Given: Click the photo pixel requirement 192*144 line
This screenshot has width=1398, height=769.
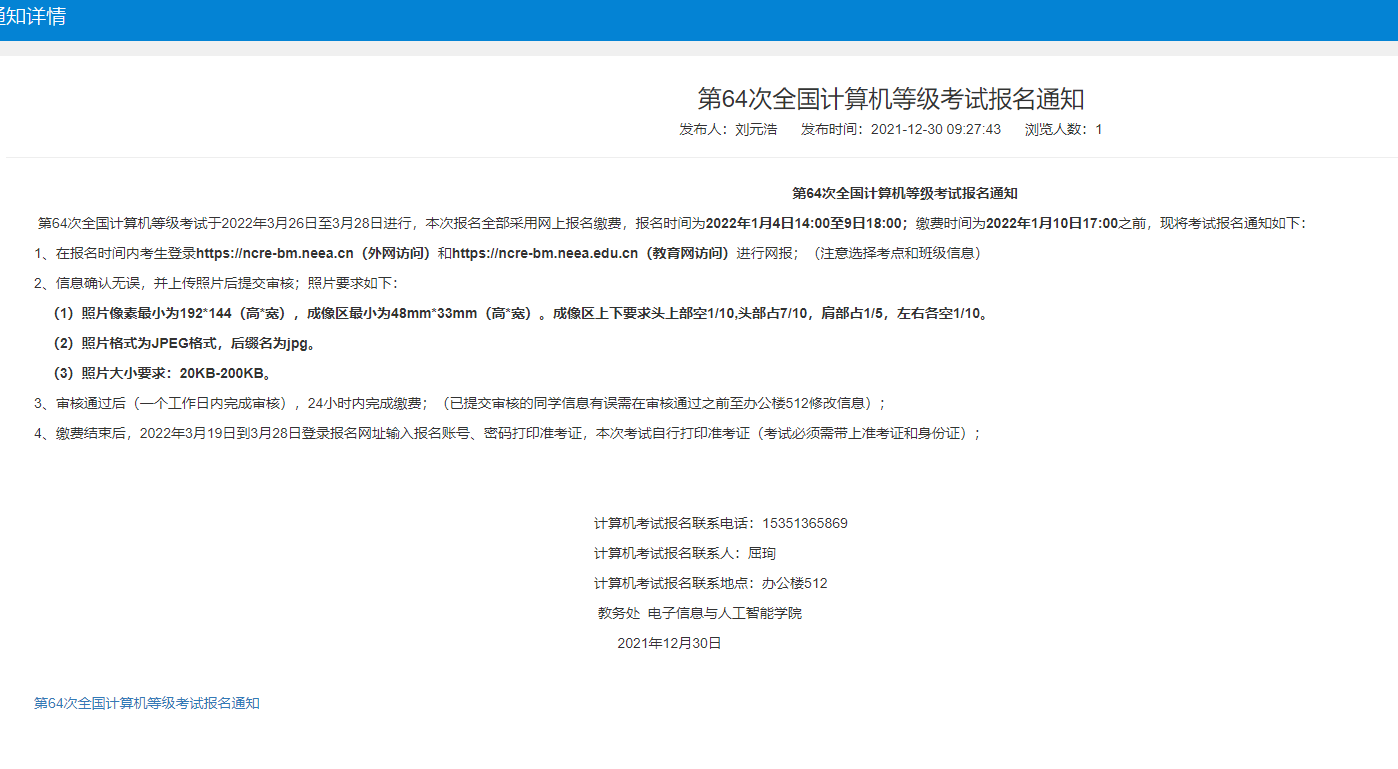Looking at the screenshot, I should [520, 313].
